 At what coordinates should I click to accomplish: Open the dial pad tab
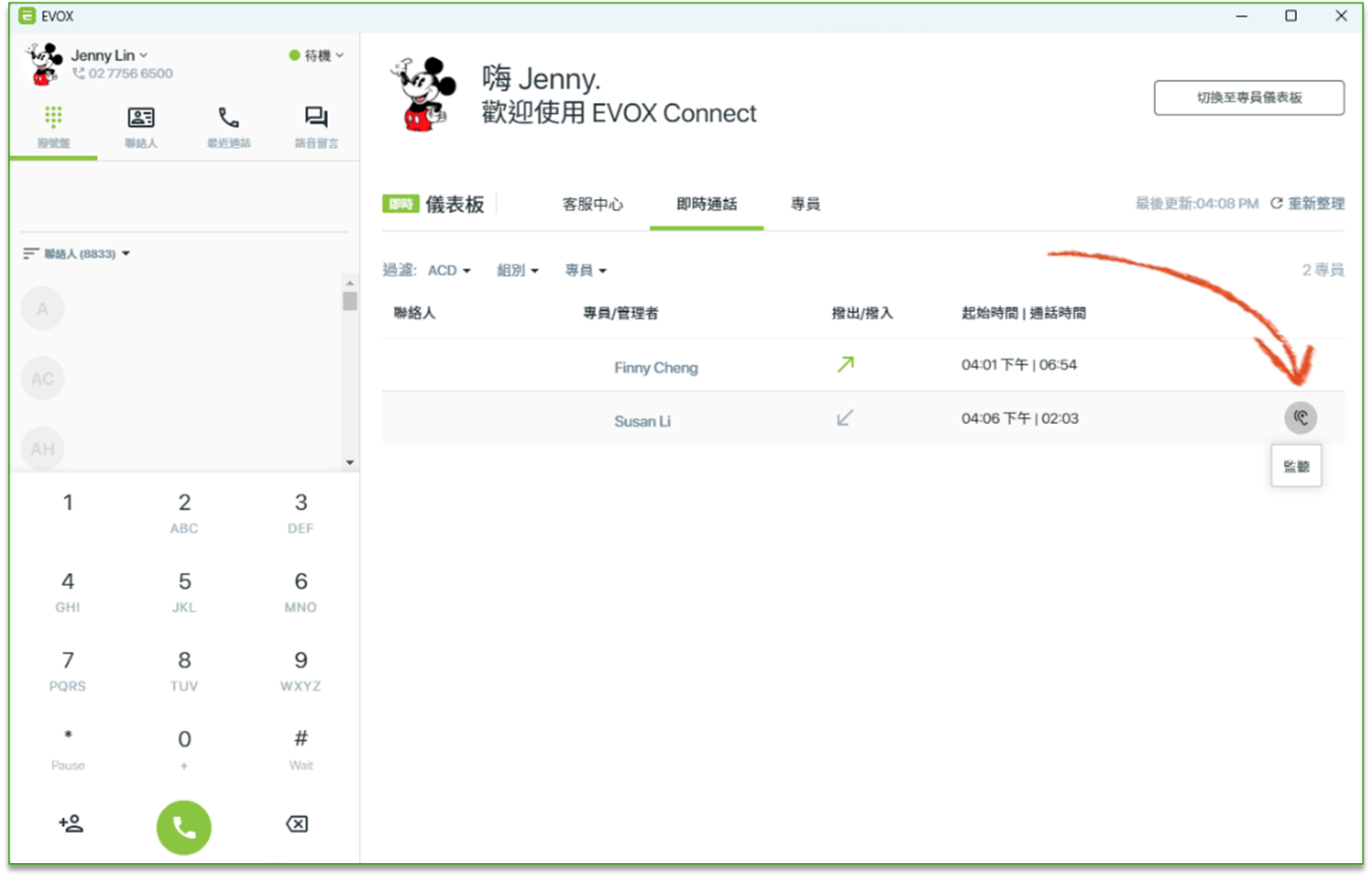pos(53,127)
